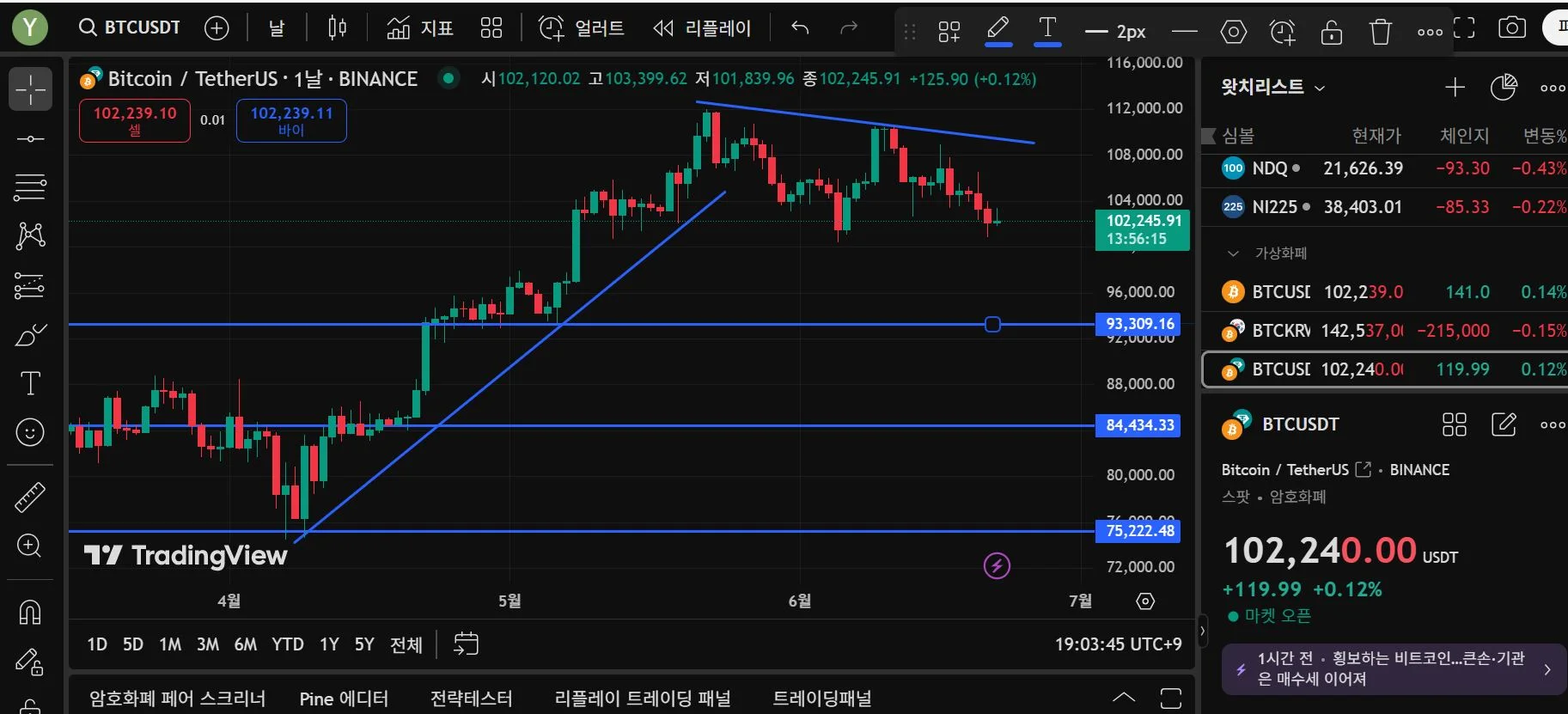Open the 횡보하는 비트코인 news headline
1568x714 pixels.
click(x=1393, y=668)
